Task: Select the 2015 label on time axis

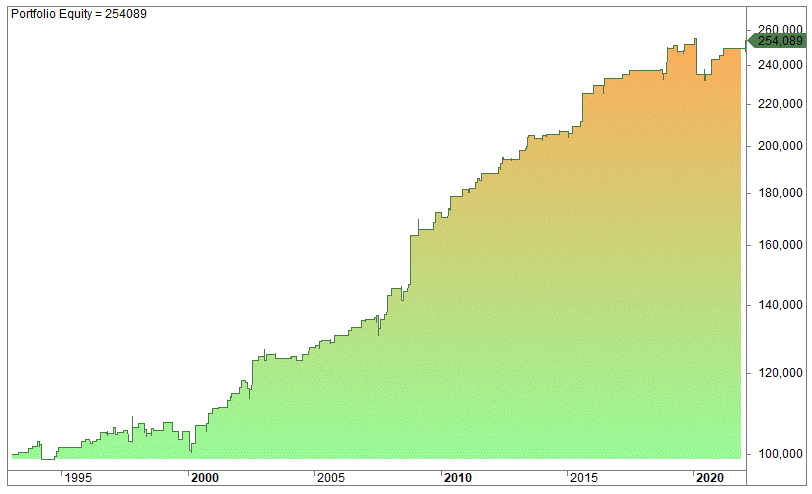Action: (x=585, y=478)
